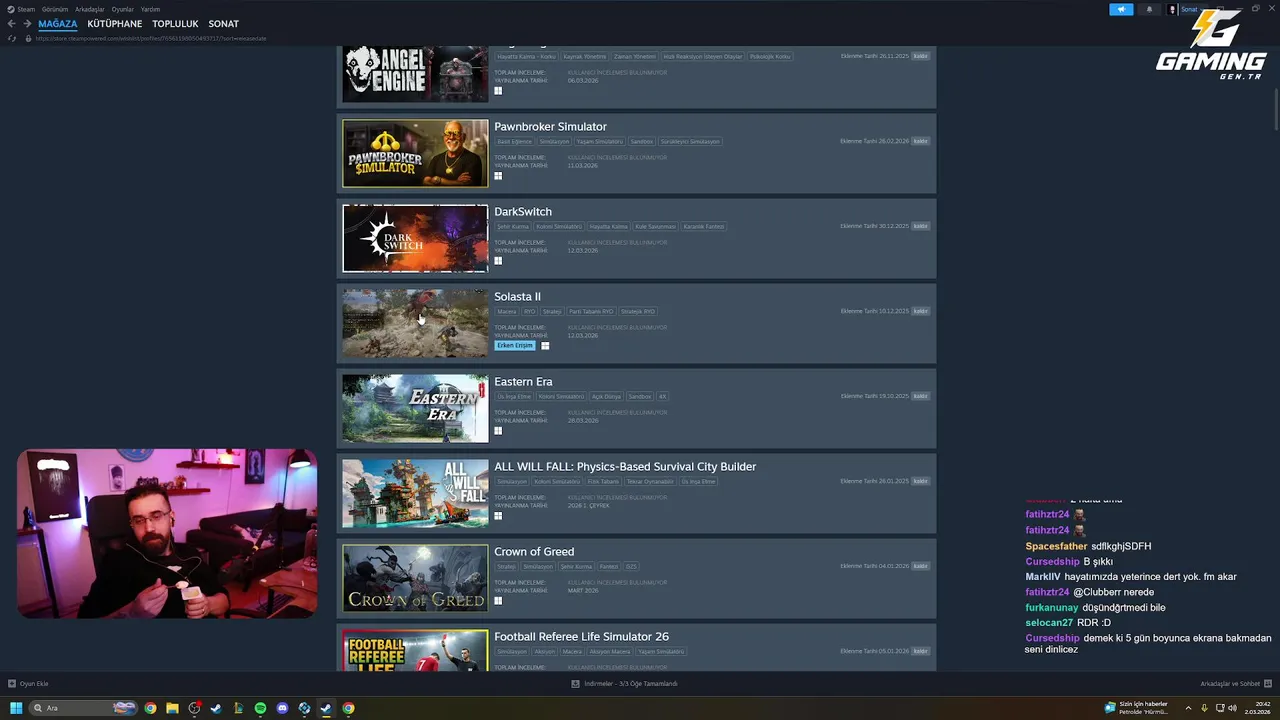Select the Kule Savunması tag on DarkSwitch
This screenshot has height=720, width=1280.
655,226
